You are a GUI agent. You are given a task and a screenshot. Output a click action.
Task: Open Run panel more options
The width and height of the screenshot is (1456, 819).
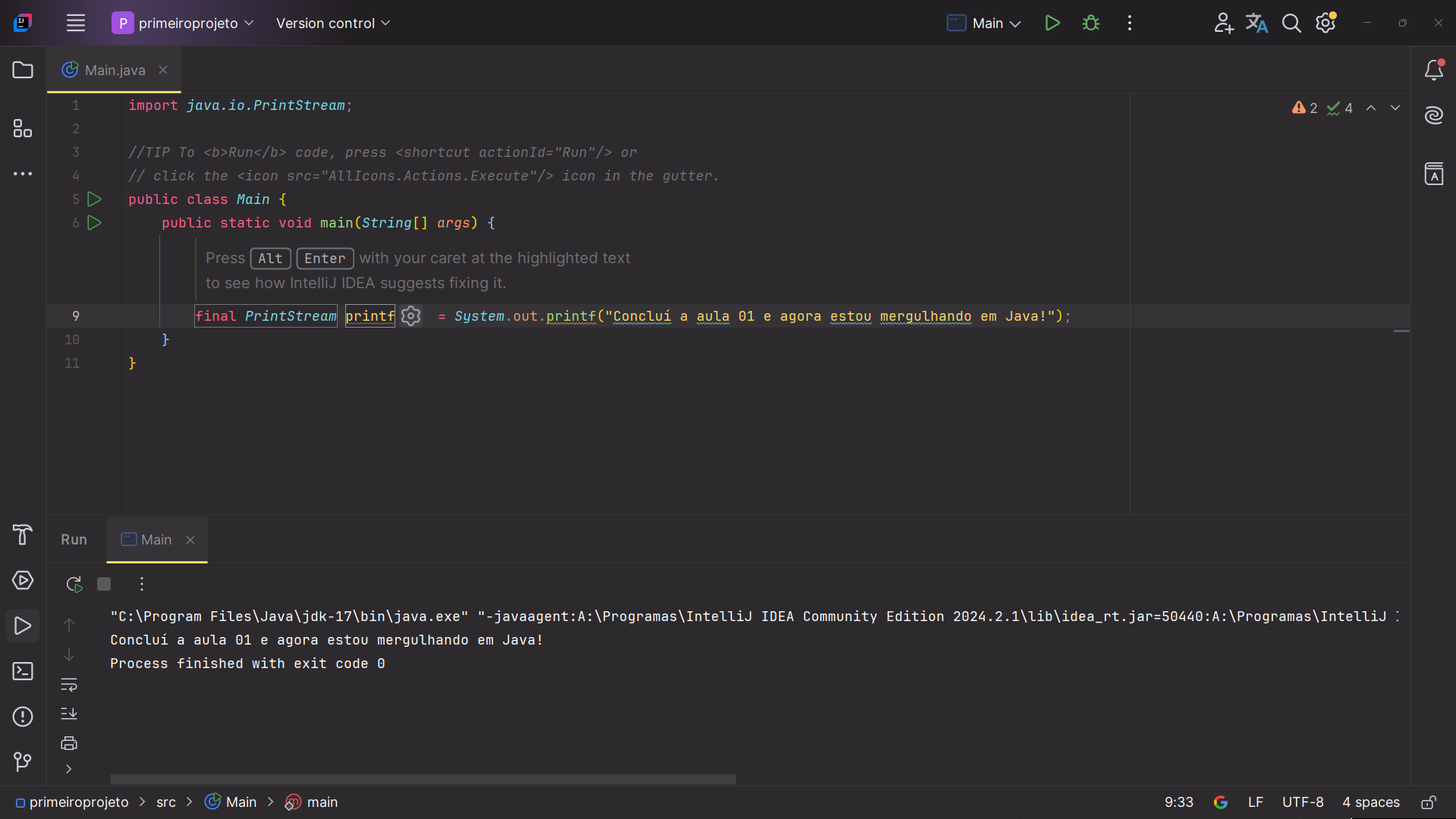141,584
